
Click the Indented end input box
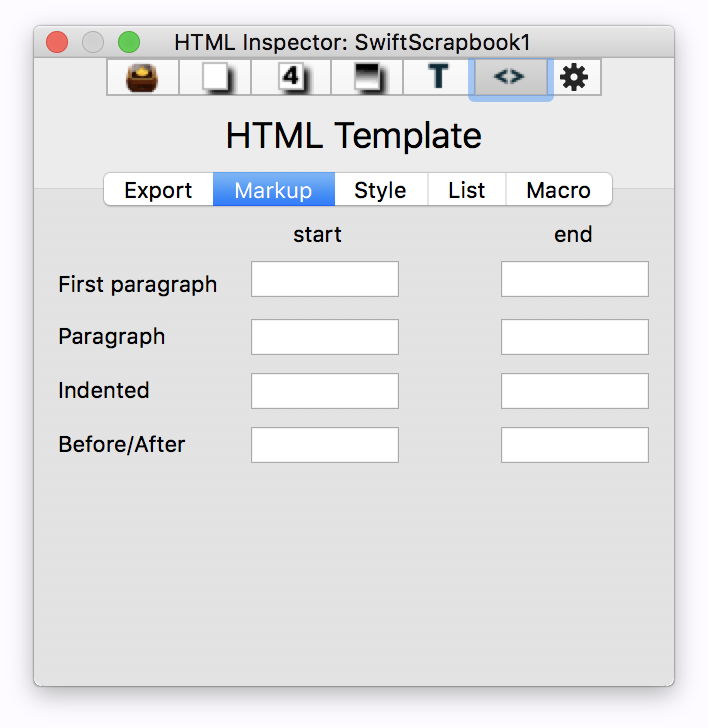[574, 391]
